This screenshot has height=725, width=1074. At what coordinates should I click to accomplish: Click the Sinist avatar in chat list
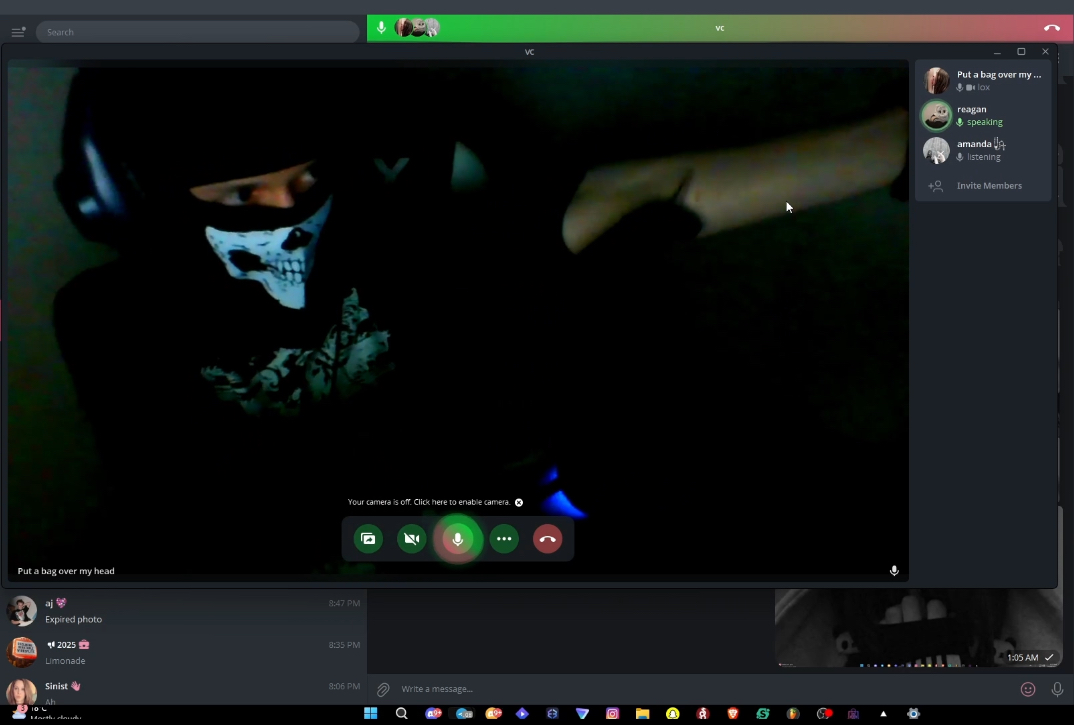click(21, 691)
